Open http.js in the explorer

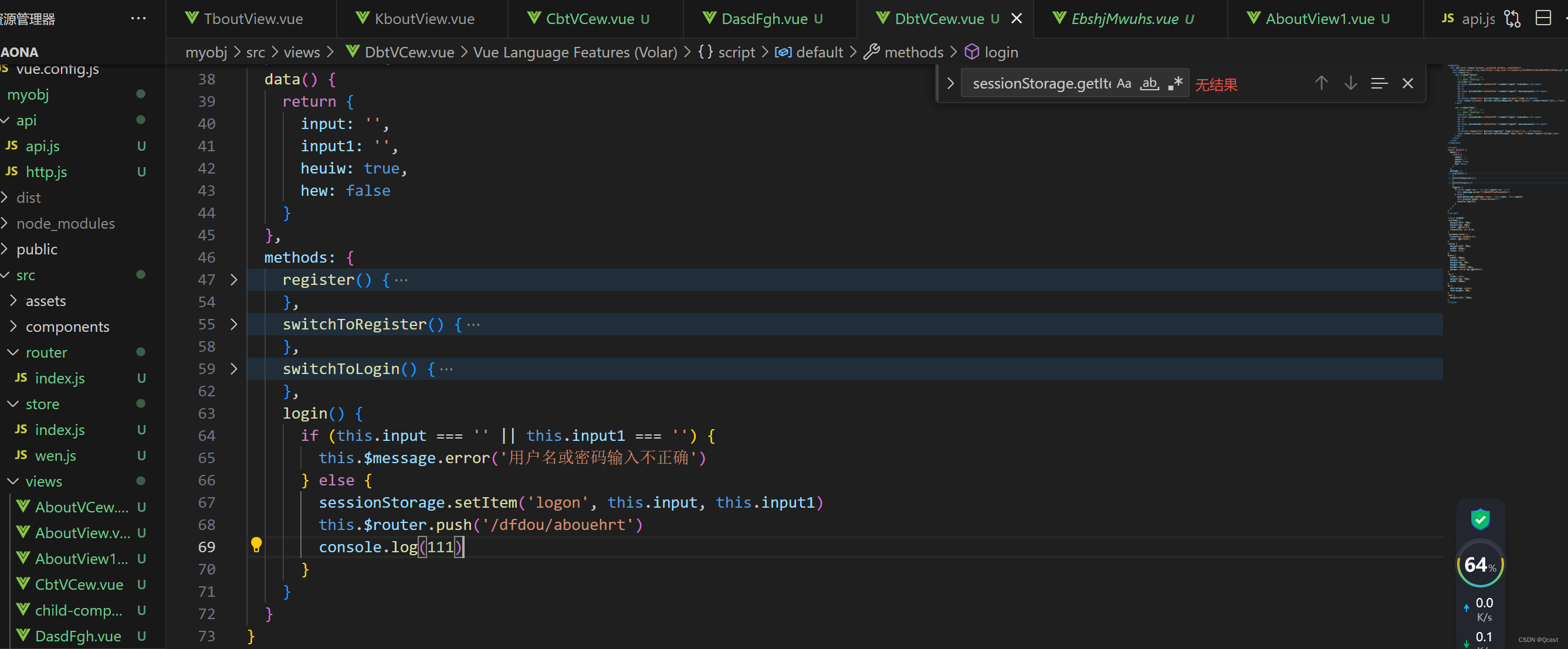(46, 172)
